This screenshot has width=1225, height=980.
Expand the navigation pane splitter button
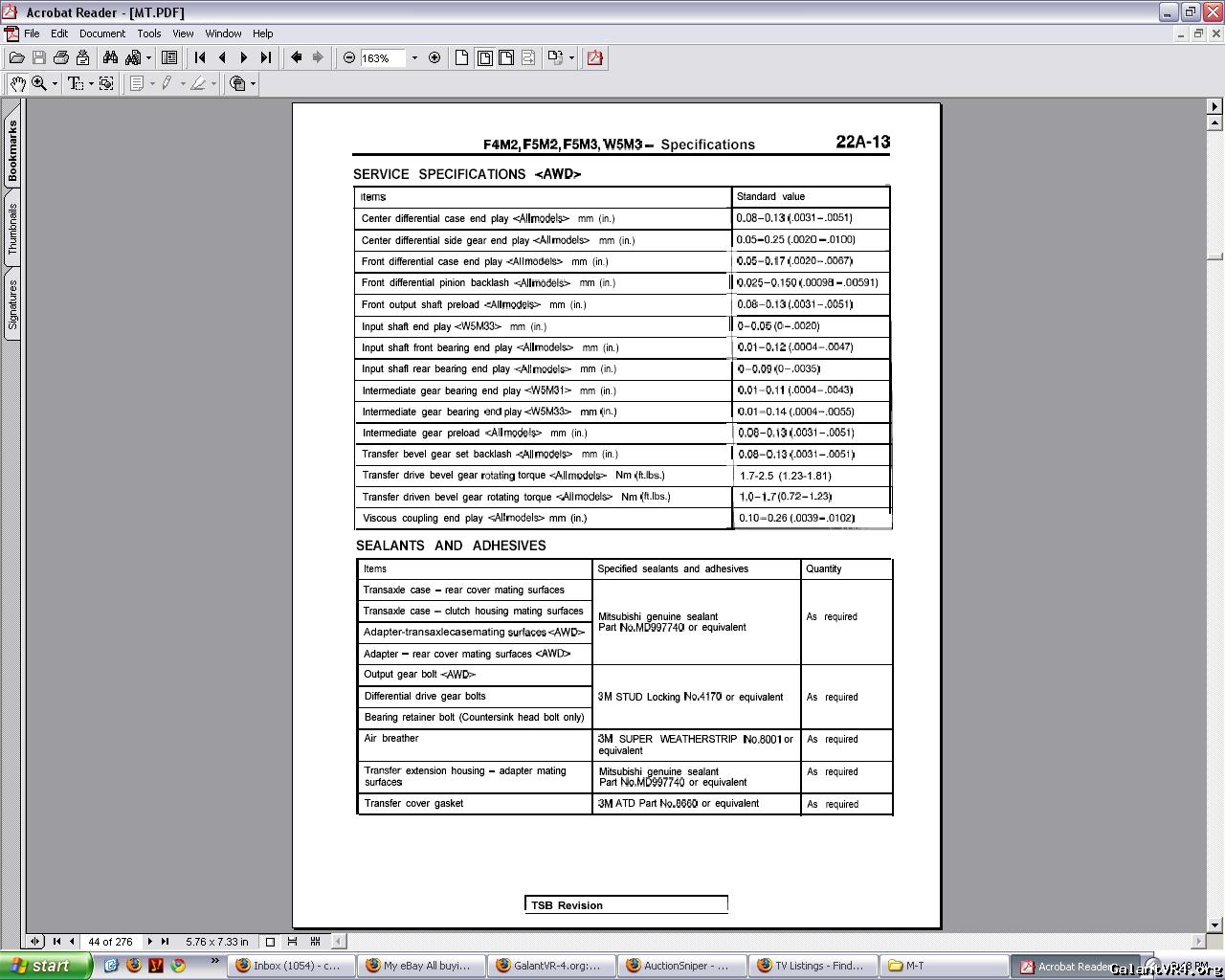(x=34, y=942)
